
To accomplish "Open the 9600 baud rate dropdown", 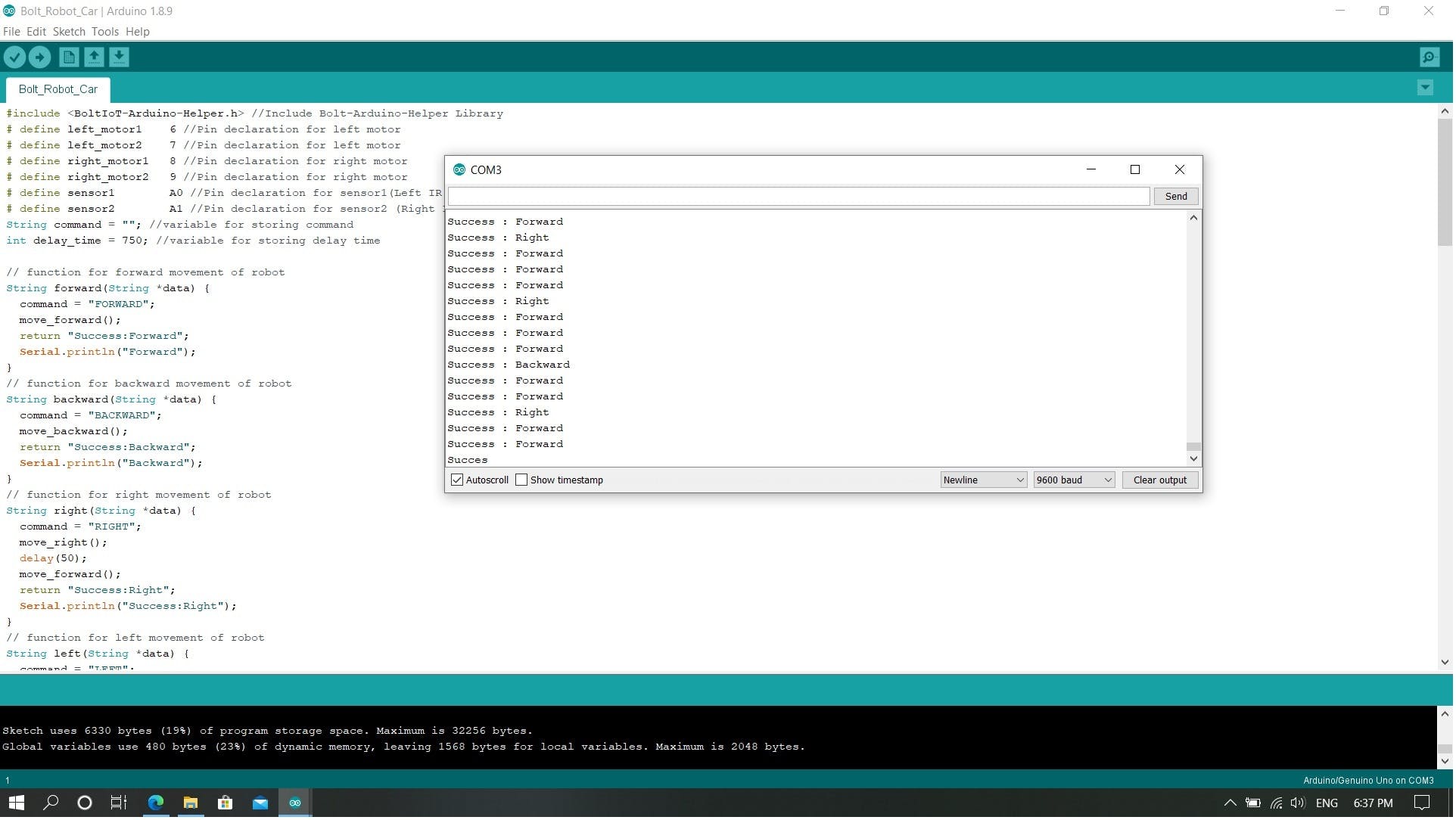I will tap(1075, 480).
